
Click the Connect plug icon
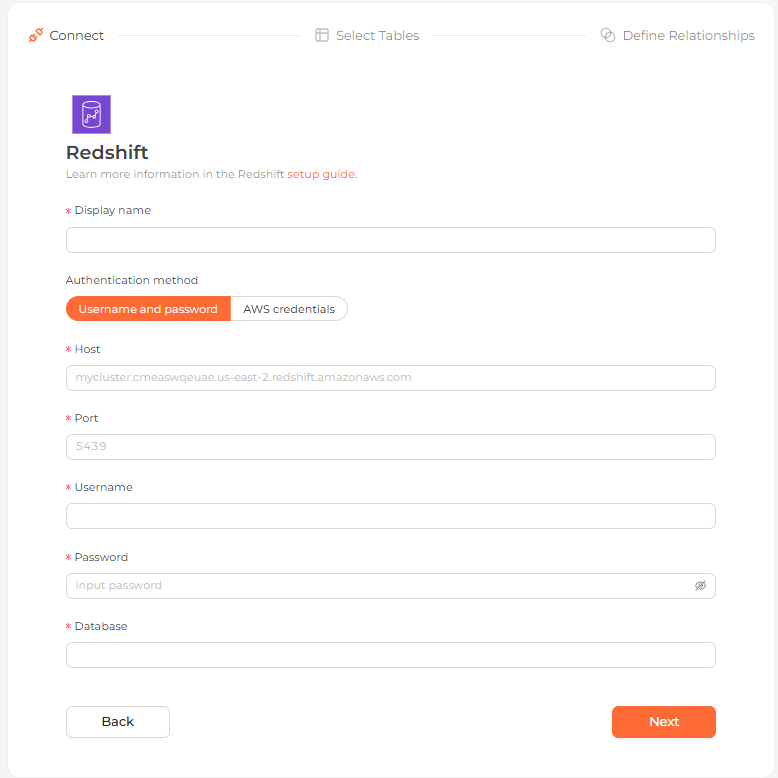coord(36,35)
